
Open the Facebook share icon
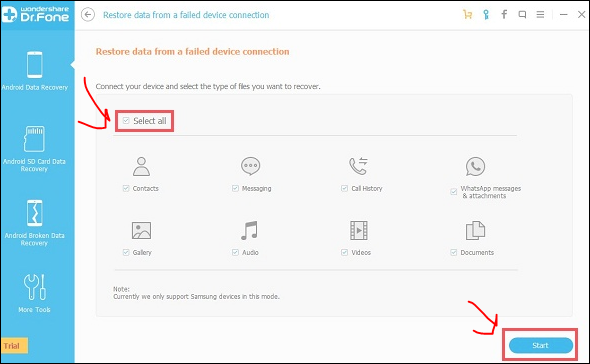click(x=504, y=15)
